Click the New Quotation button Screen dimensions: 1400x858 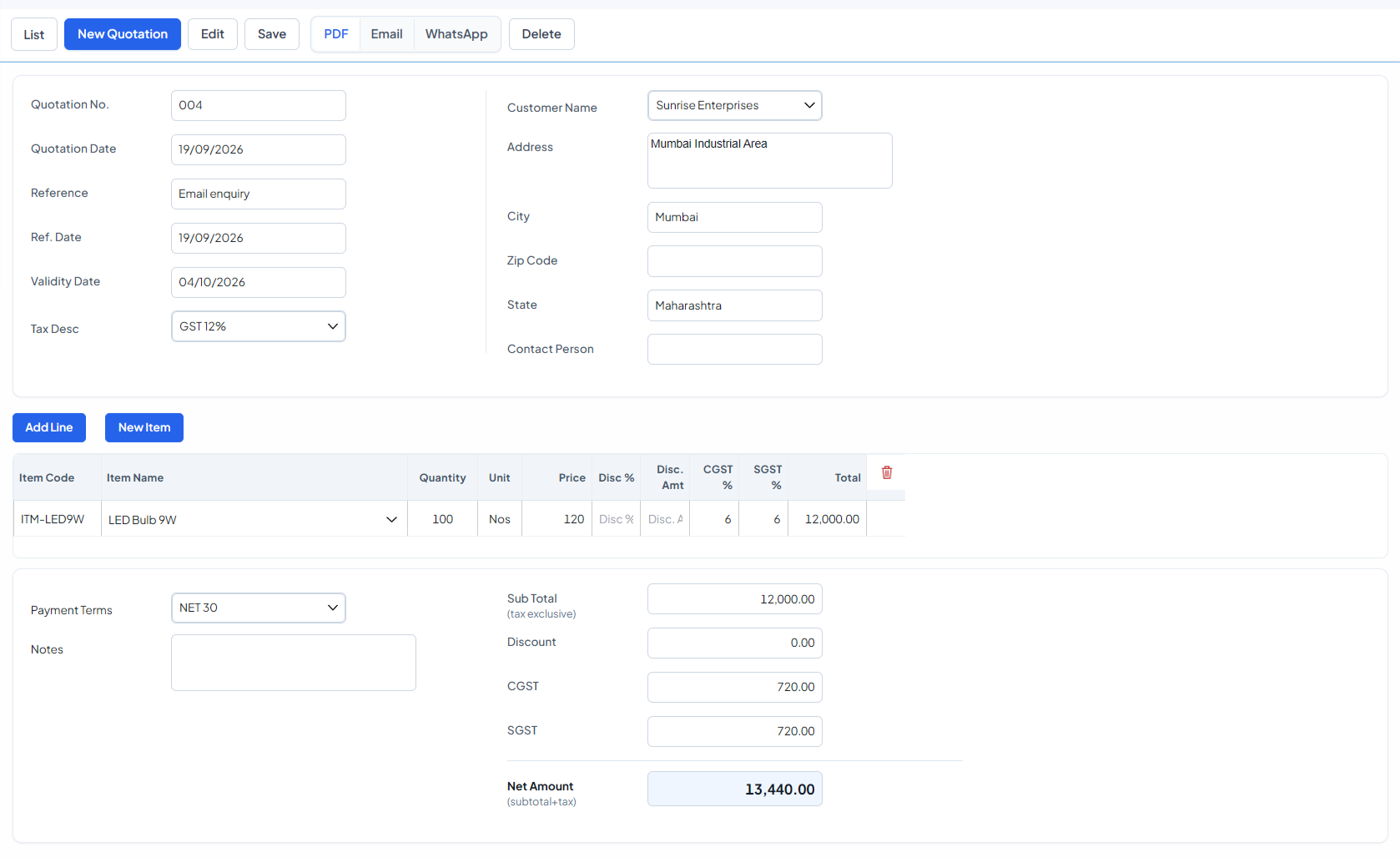[123, 34]
